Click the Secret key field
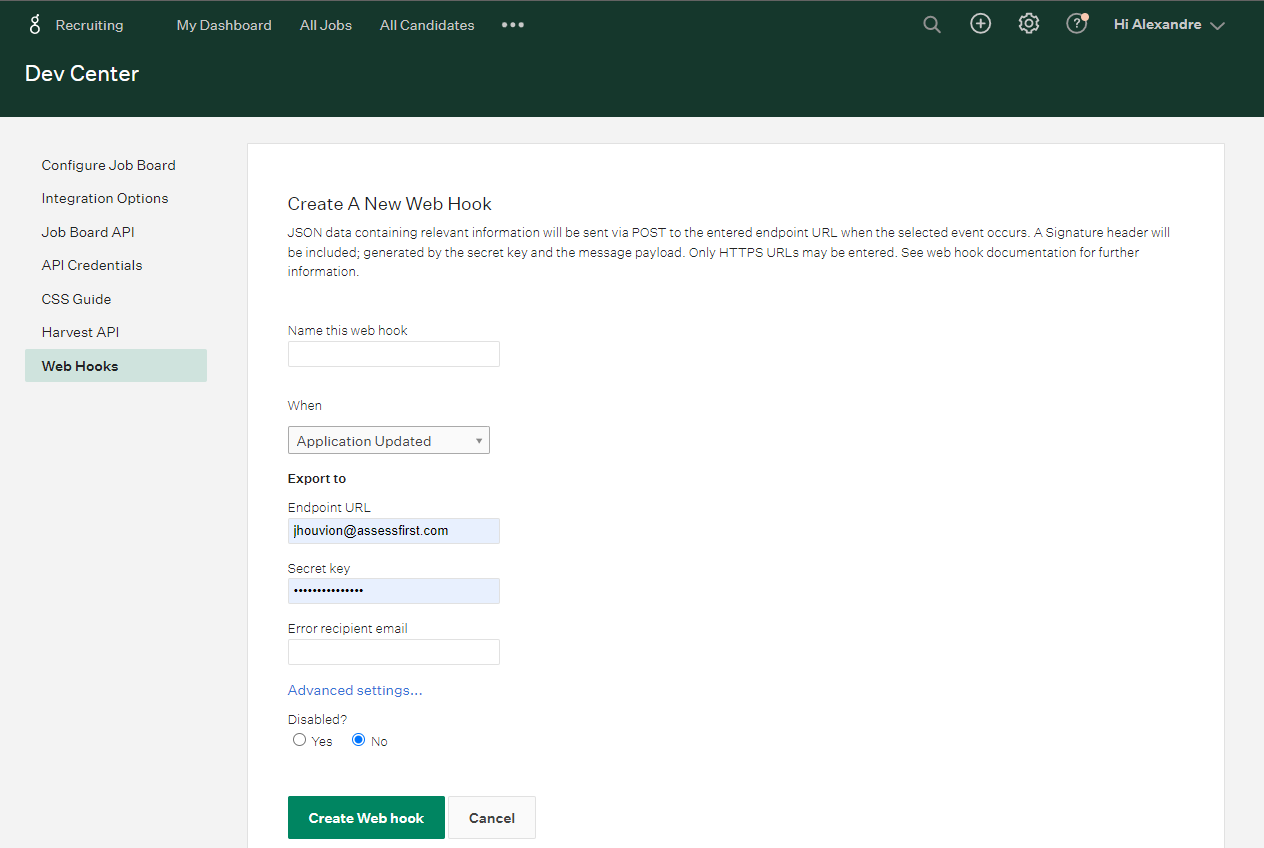 pos(394,591)
